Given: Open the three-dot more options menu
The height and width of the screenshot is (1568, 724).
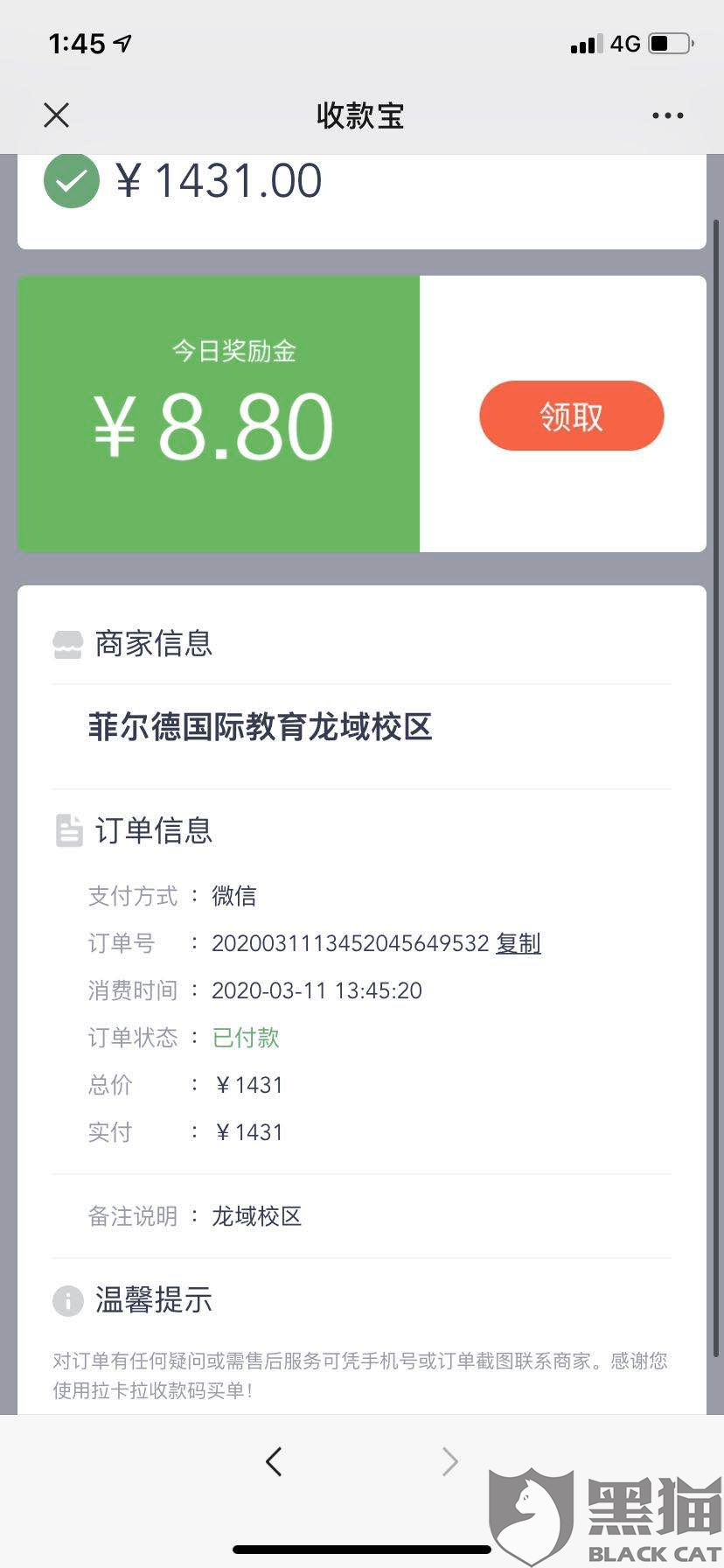Looking at the screenshot, I should coord(667,115).
